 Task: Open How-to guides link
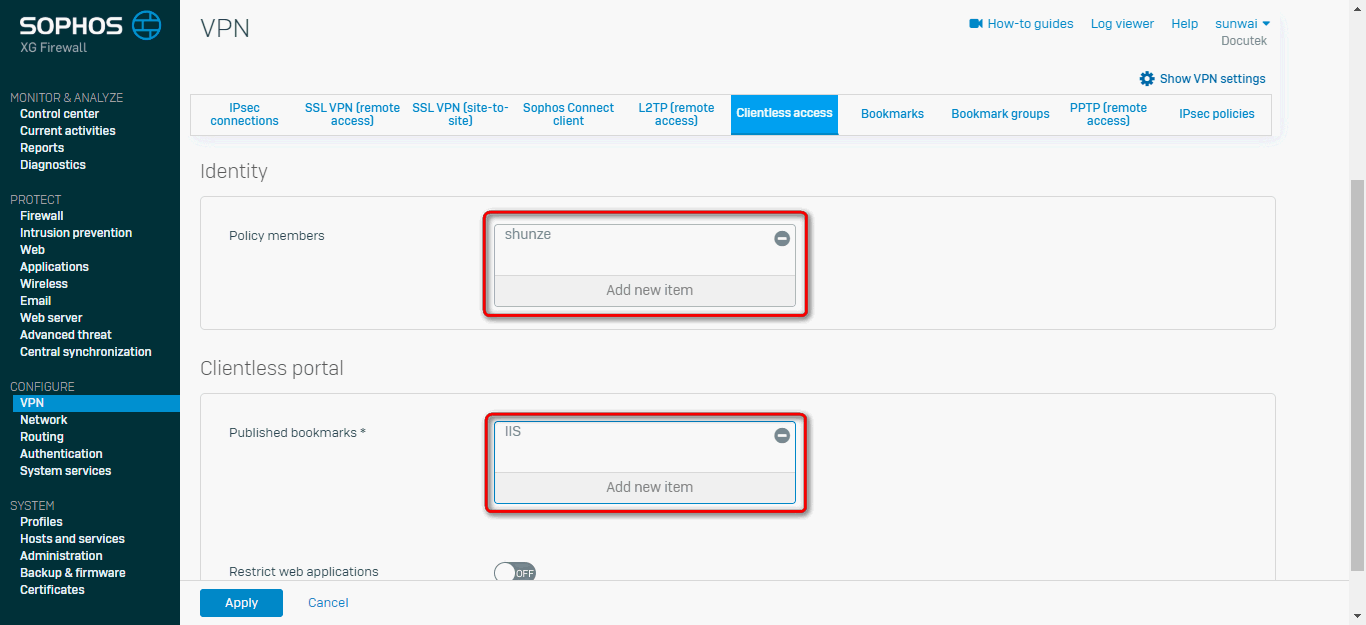(x=1030, y=23)
